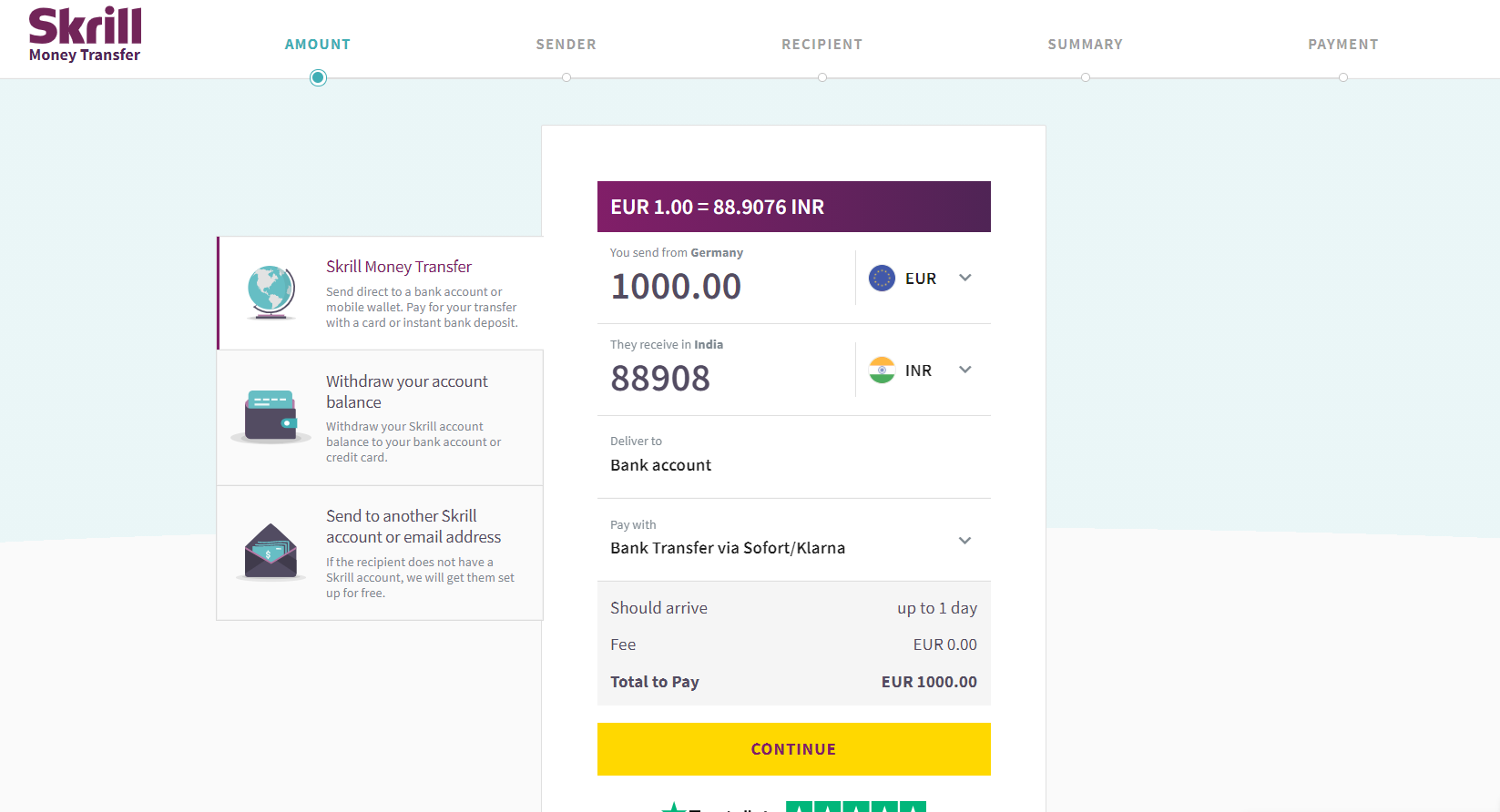Expand the EUR currency dropdown chevron
This screenshot has width=1500, height=812.
[x=965, y=278]
